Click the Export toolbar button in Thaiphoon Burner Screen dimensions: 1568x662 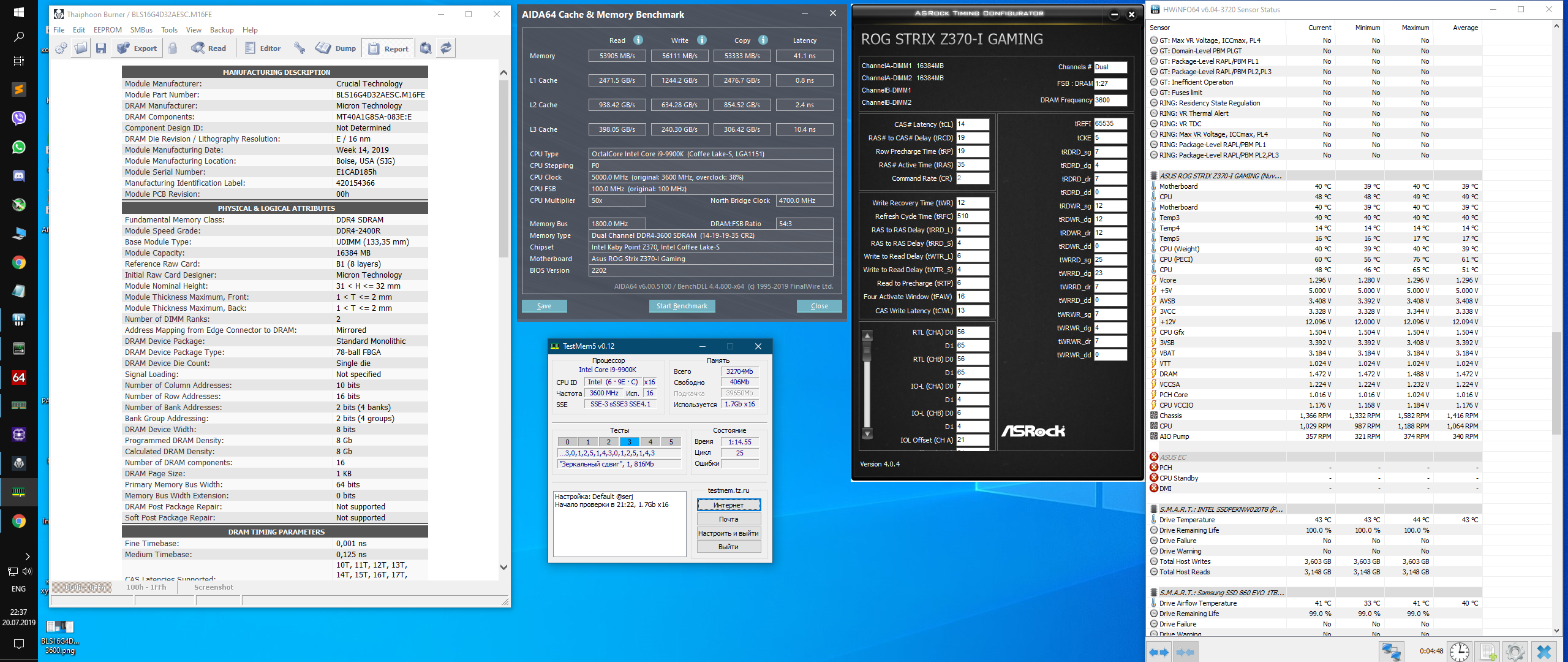137,48
